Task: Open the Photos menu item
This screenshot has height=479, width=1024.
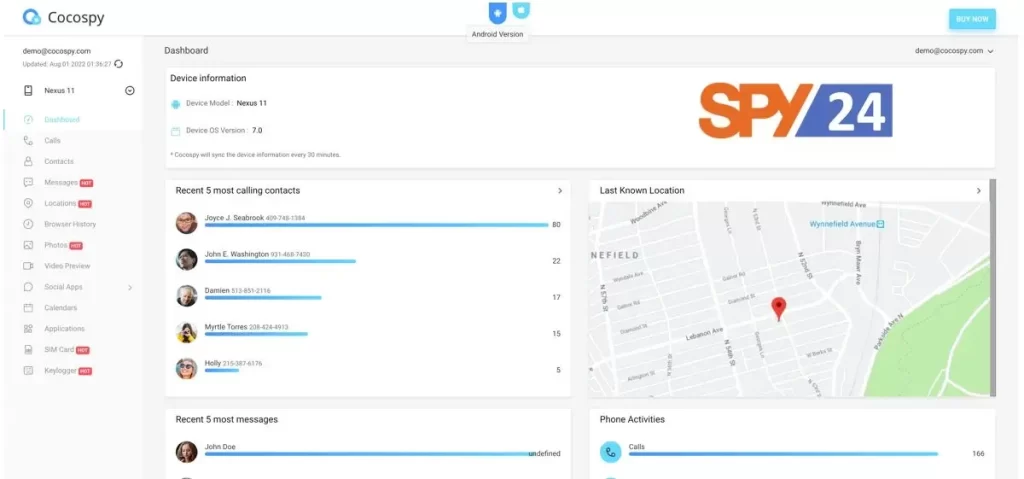Action: pos(56,245)
